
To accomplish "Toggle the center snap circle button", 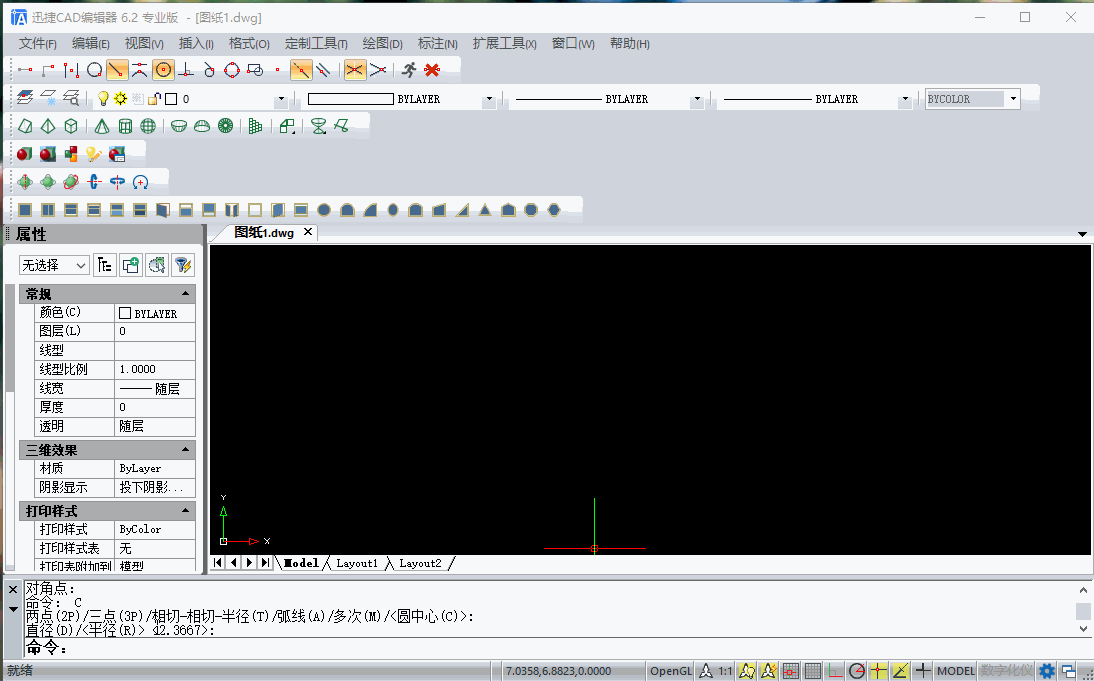I will pyautogui.click(x=163, y=70).
